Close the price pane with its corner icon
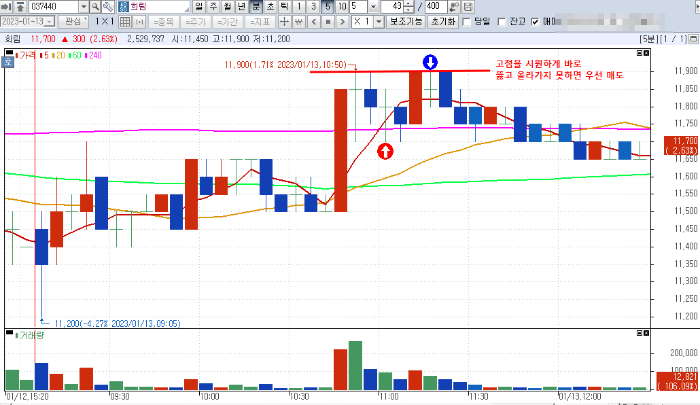Image resolution: width=700 pixels, height=405 pixels. point(646,53)
